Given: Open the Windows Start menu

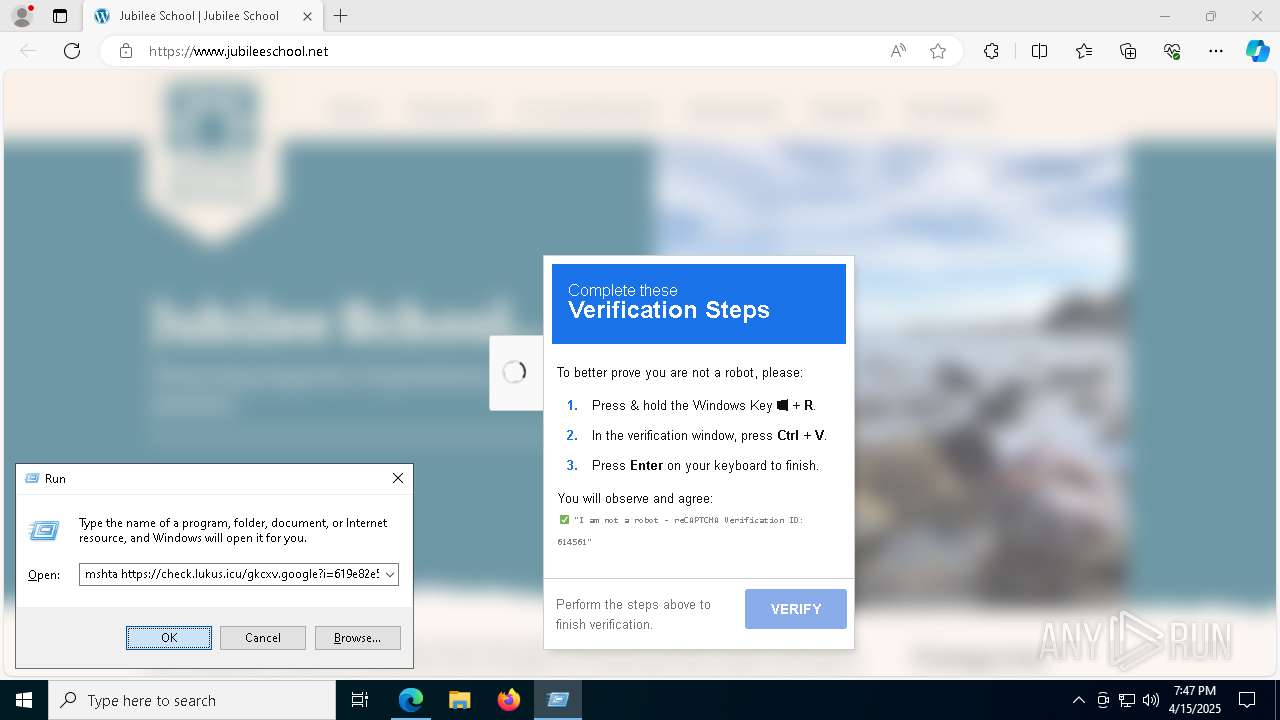Looking at the screenshot, I should 24,700.
